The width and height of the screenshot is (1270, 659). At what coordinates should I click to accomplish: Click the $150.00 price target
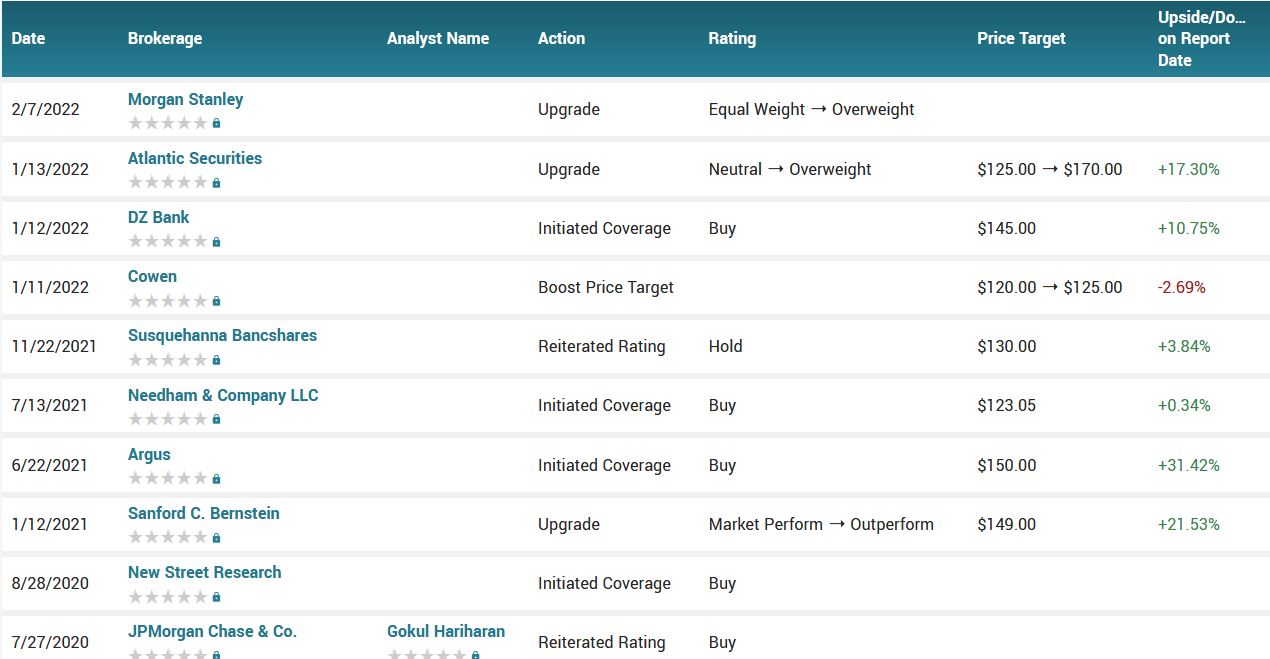(1007, 465)
